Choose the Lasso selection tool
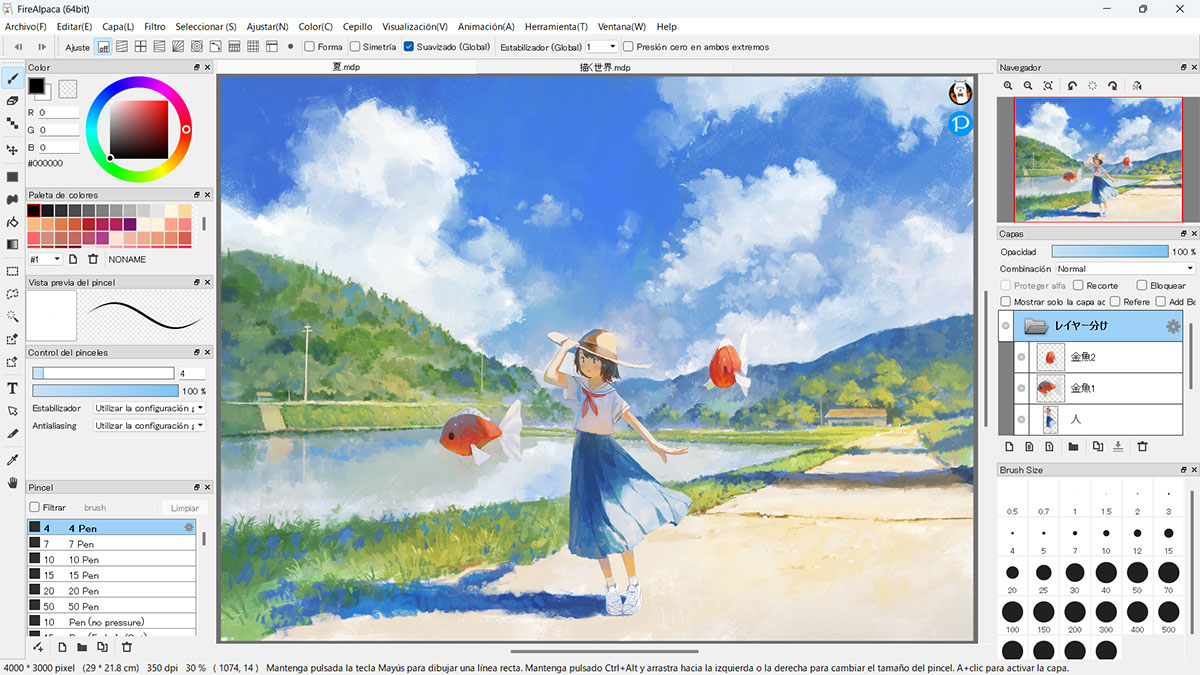 point(13,294)
